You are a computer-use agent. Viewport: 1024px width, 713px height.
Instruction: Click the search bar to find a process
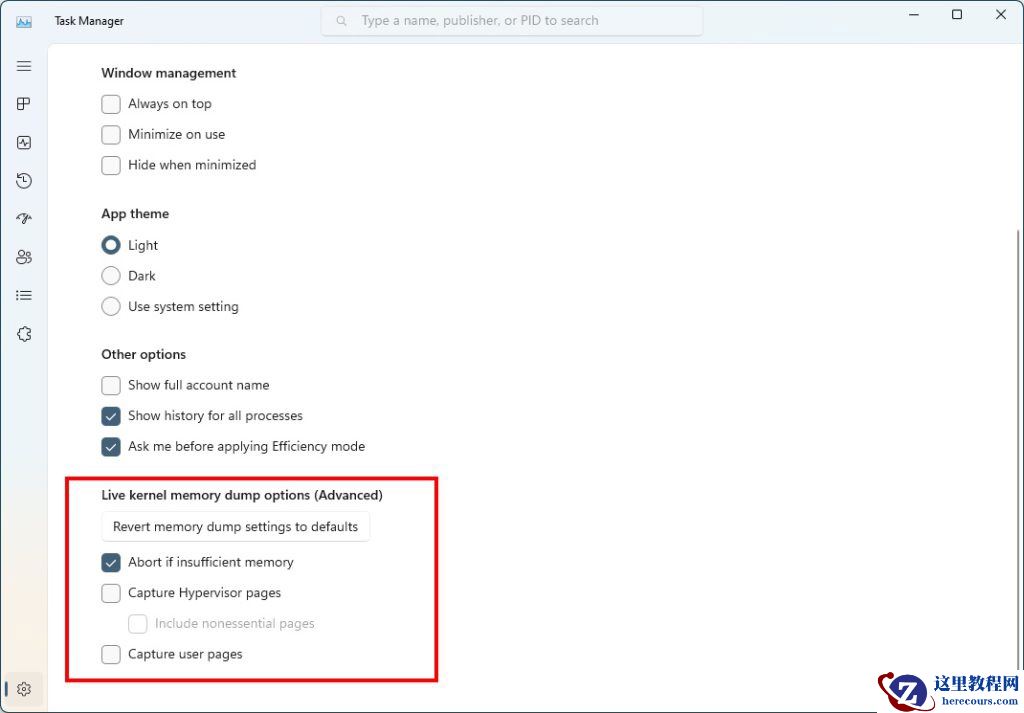[512, 20]
